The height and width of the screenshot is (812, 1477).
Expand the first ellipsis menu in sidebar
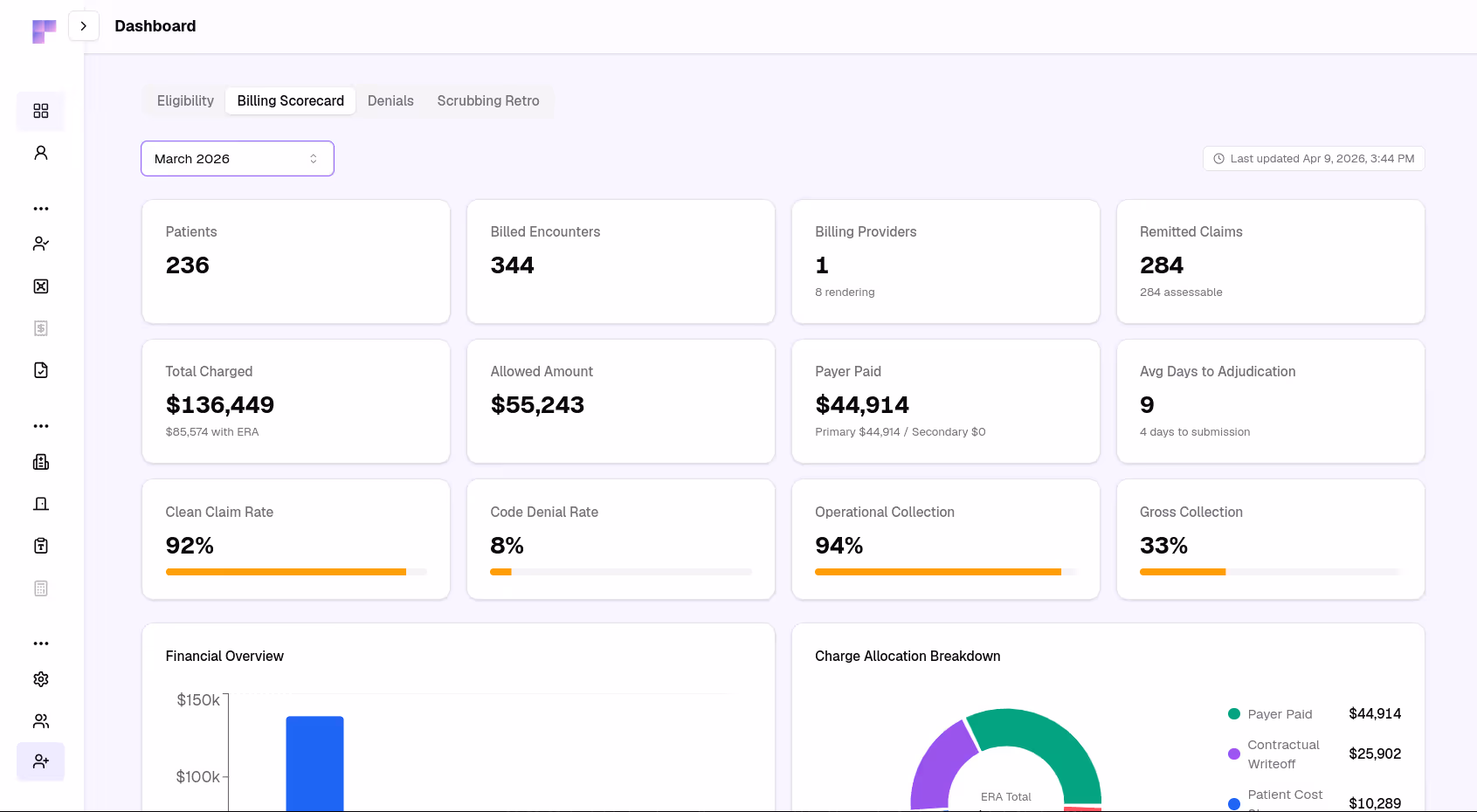click(x=40, y=208)
